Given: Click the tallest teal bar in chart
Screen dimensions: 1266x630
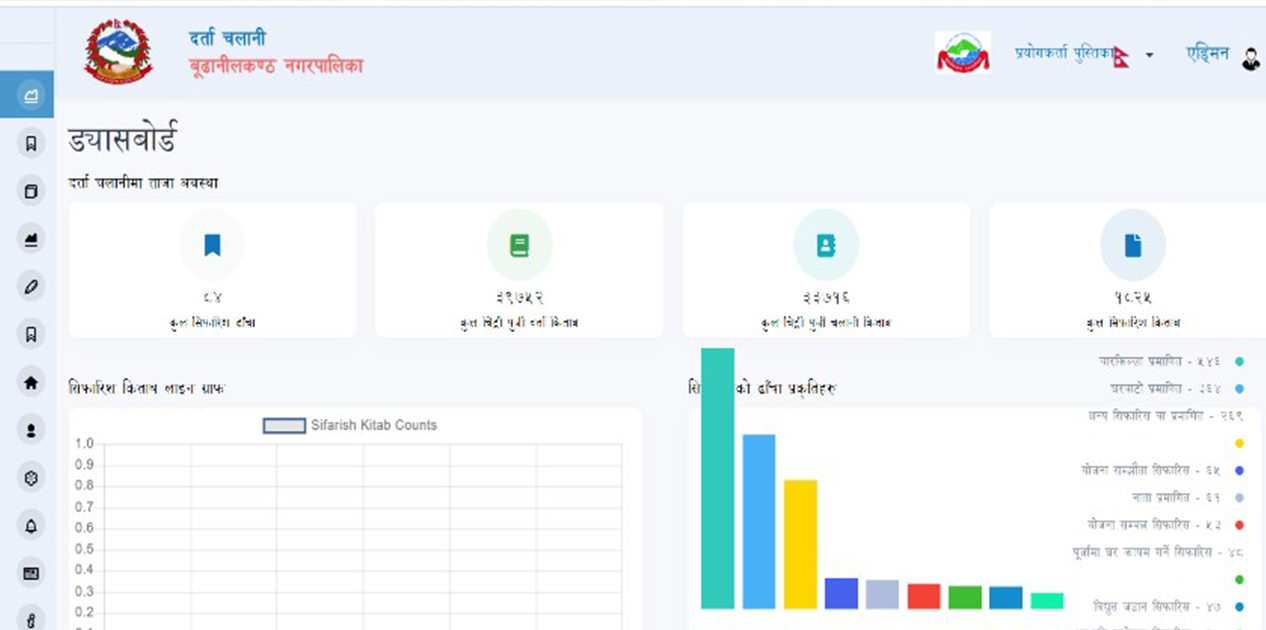Looking at the screenshot, I should tap(717, 478).
